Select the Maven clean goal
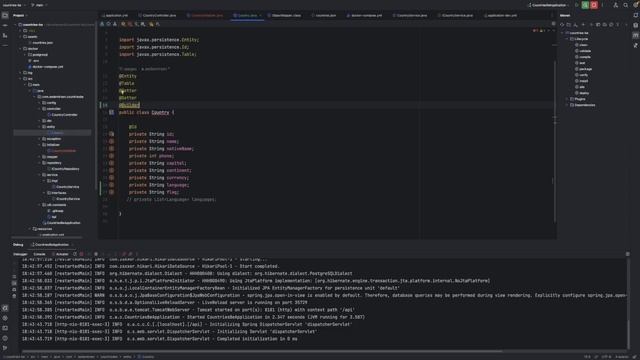Screen dimensions: 640x360 coord(582,45)
